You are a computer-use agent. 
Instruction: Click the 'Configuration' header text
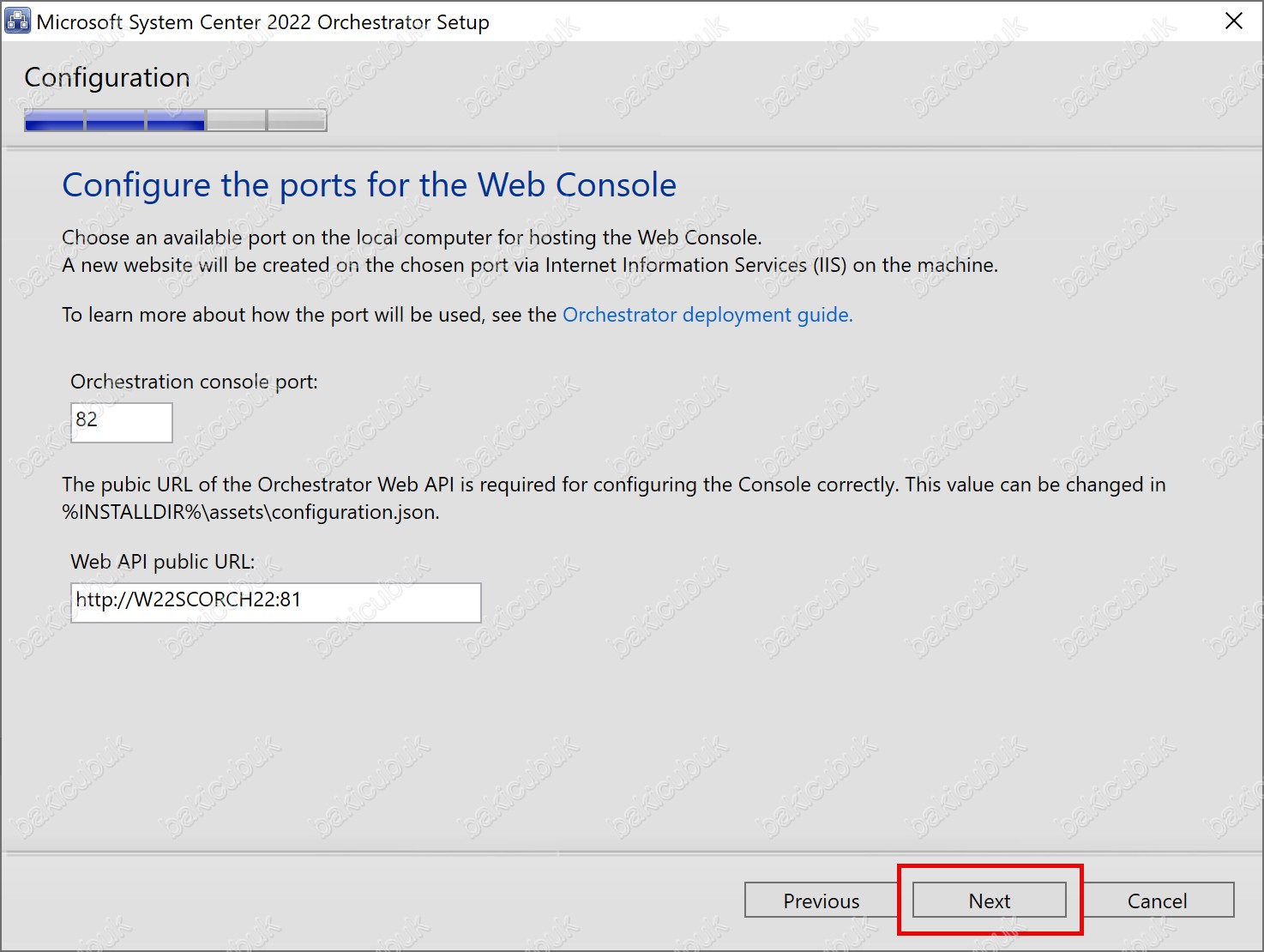point(107,78)
